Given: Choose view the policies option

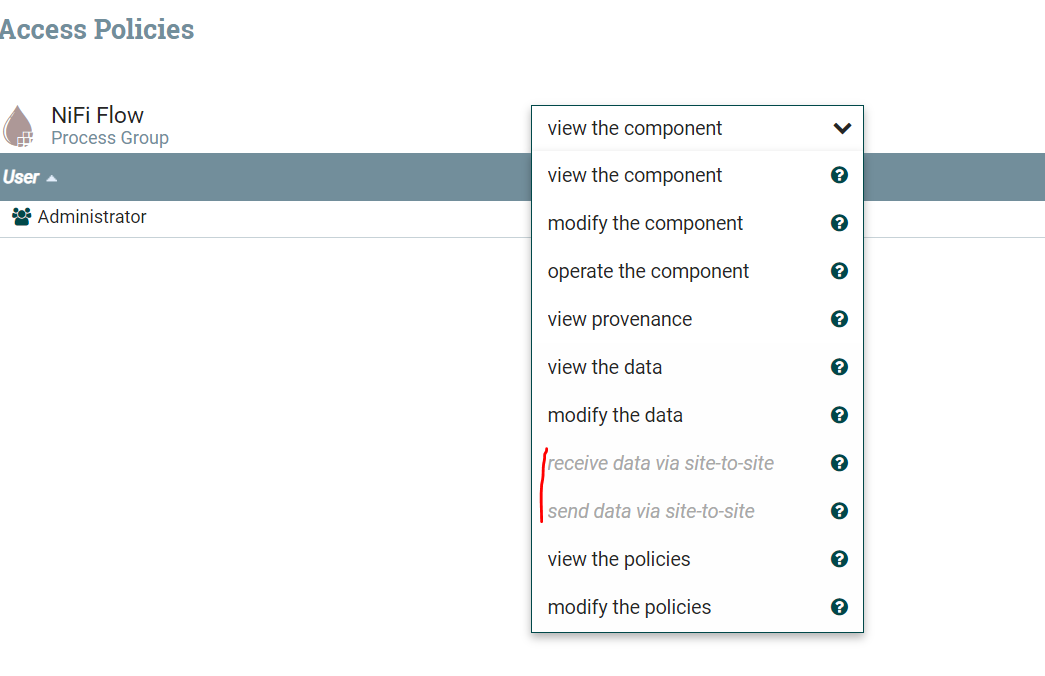Looking at the screenshot, I should point(617,558).
